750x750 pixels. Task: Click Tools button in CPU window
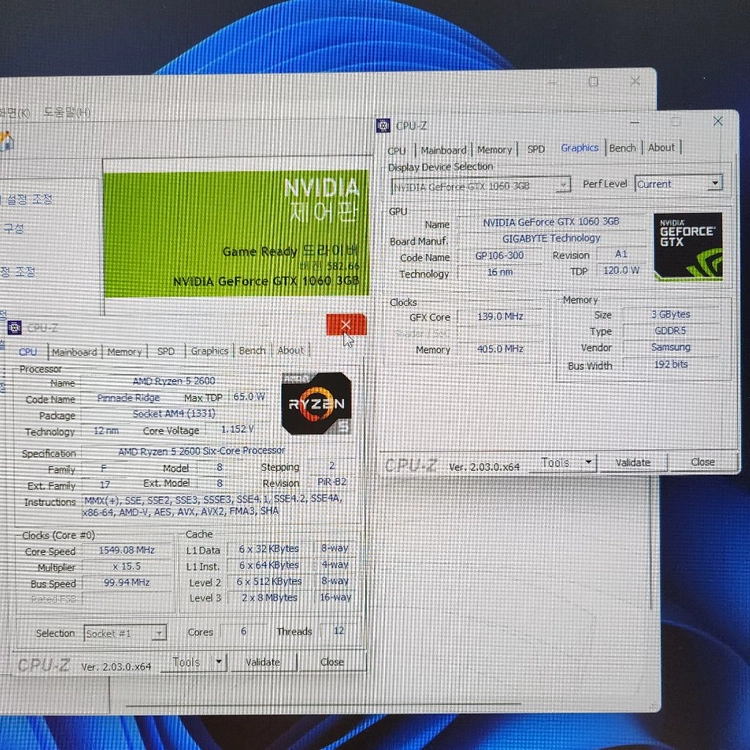click(x=186, y=662)
